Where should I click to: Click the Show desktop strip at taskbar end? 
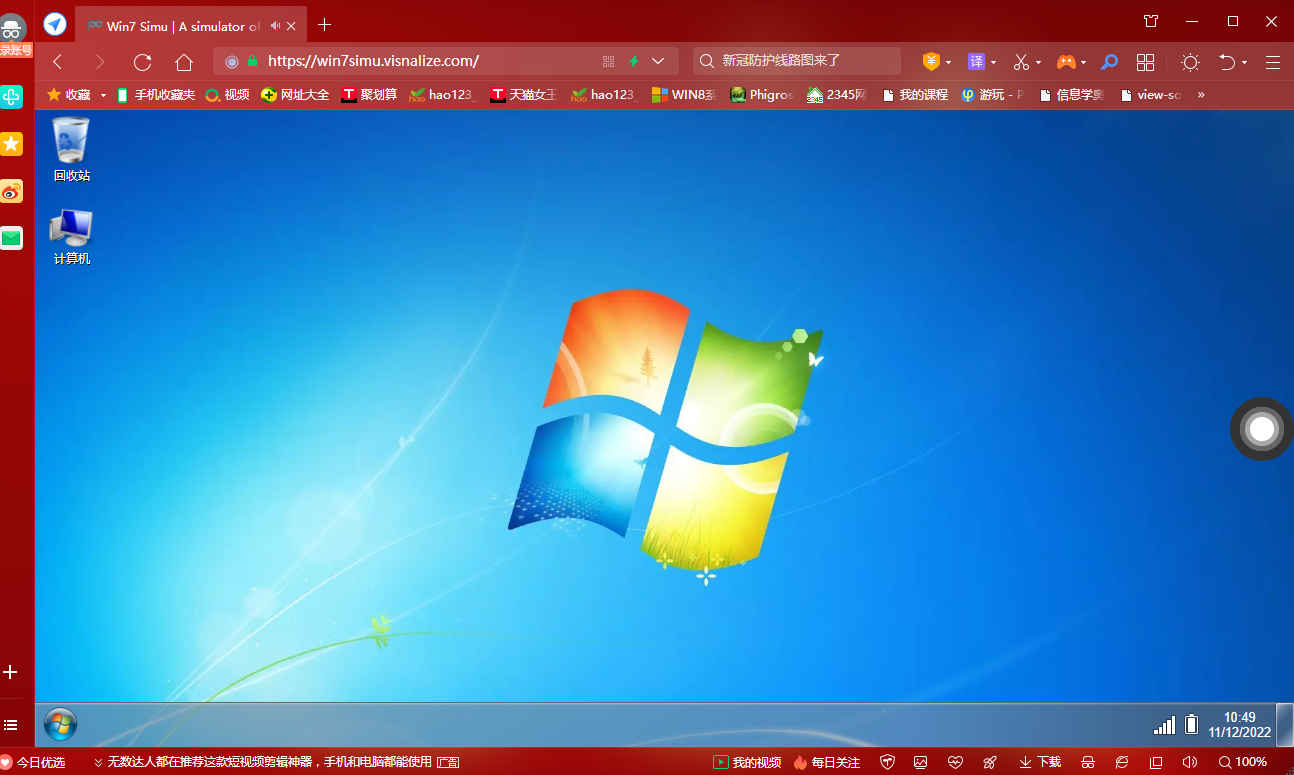1285,725
